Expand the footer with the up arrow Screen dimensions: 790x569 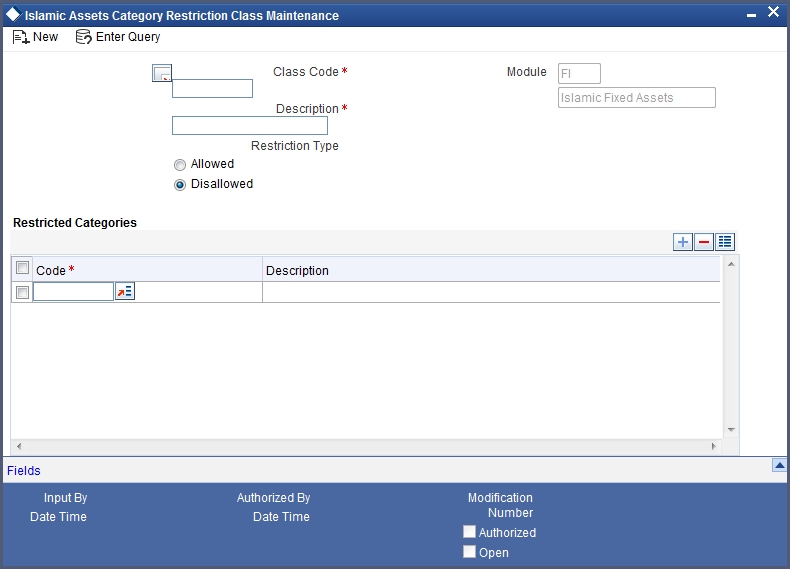click(x=779, y=465)
